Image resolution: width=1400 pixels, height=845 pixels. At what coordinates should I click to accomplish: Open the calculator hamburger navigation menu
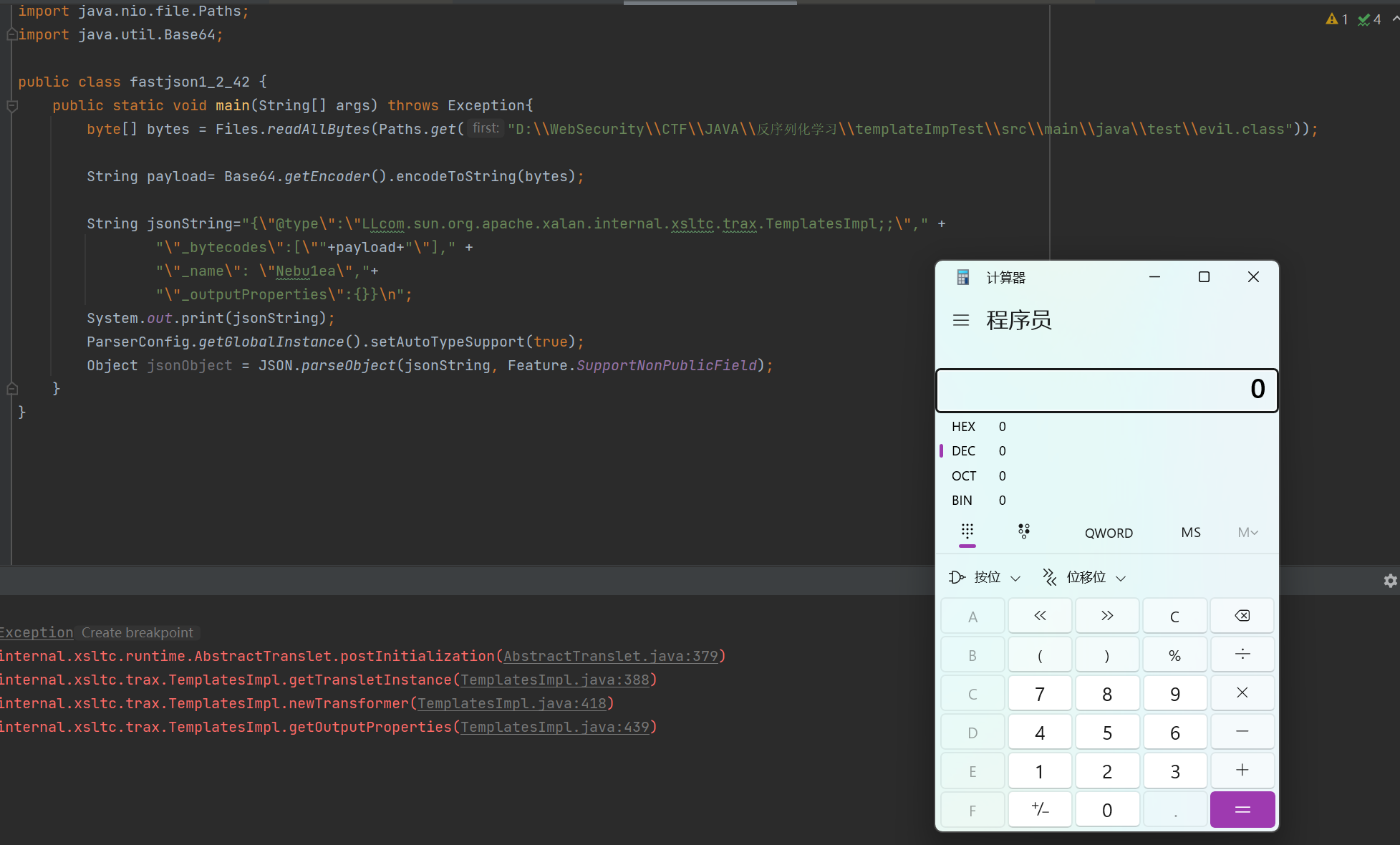tap(961, 320)
